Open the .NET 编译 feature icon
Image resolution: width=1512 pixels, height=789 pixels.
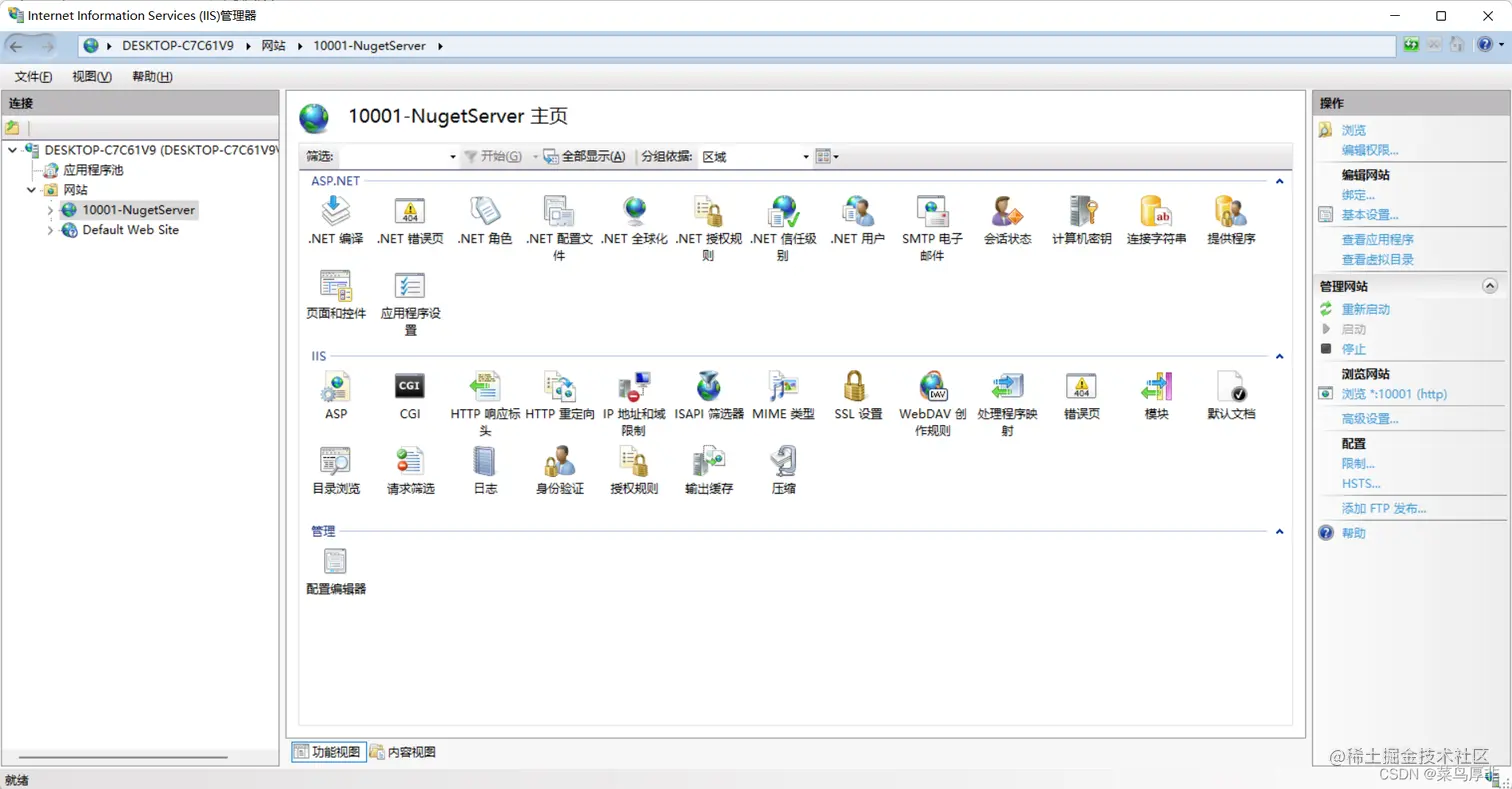[335, 211]
